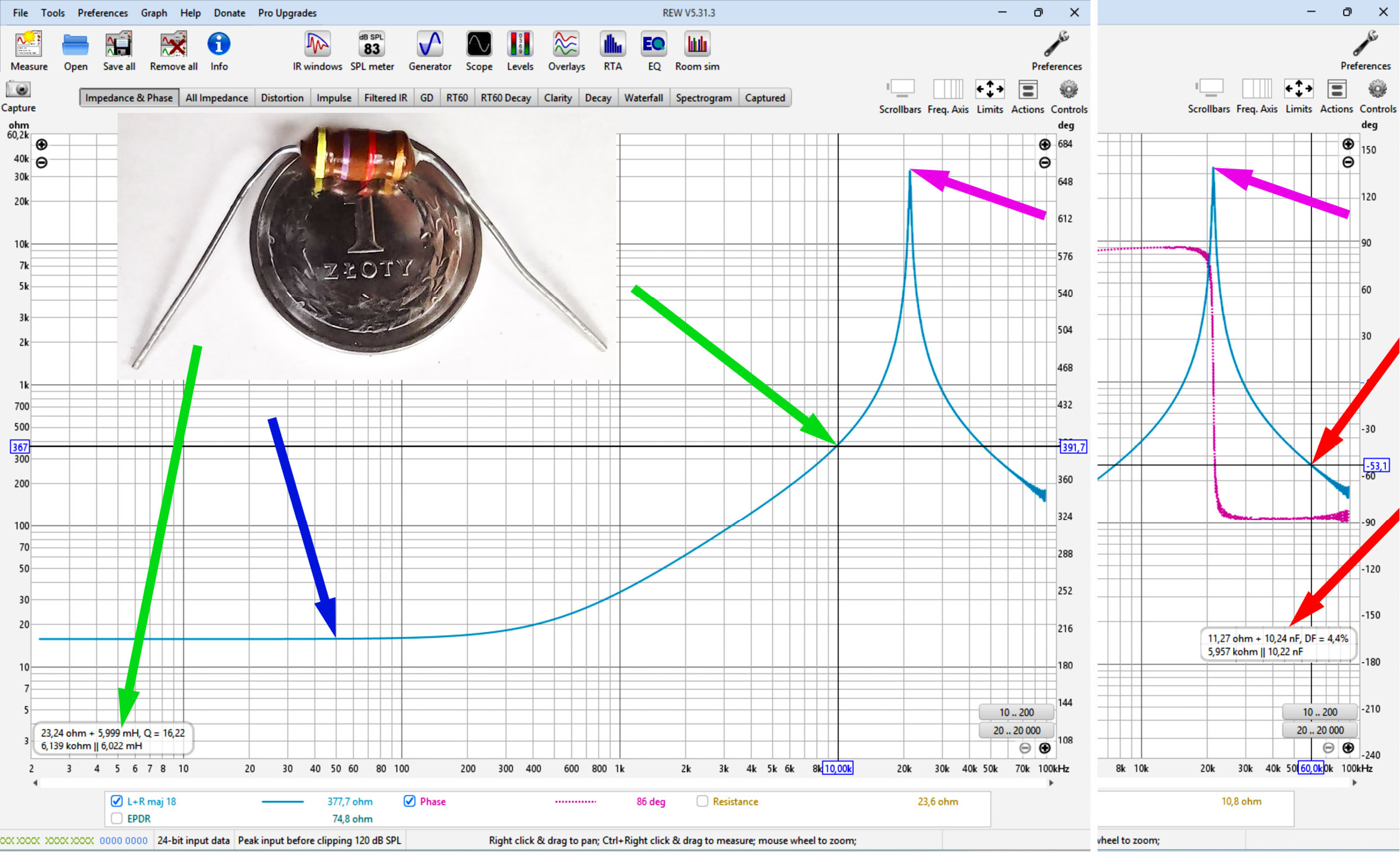
Task: Zoom out right deg axis of main graph
Action: (1044, 163)
